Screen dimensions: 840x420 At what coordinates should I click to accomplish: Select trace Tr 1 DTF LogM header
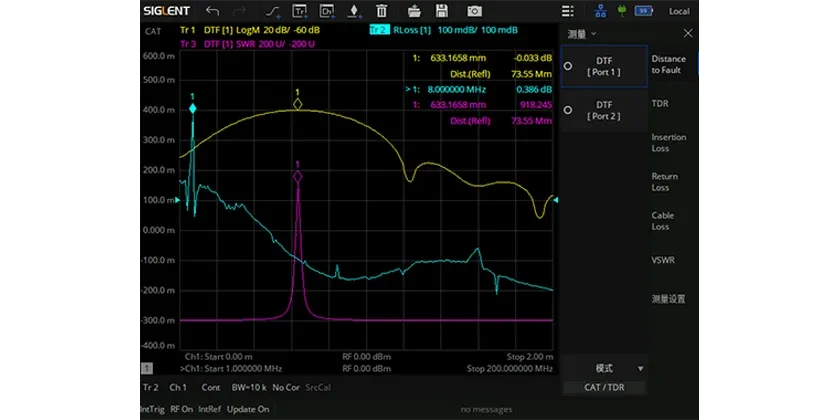(250, 30)
